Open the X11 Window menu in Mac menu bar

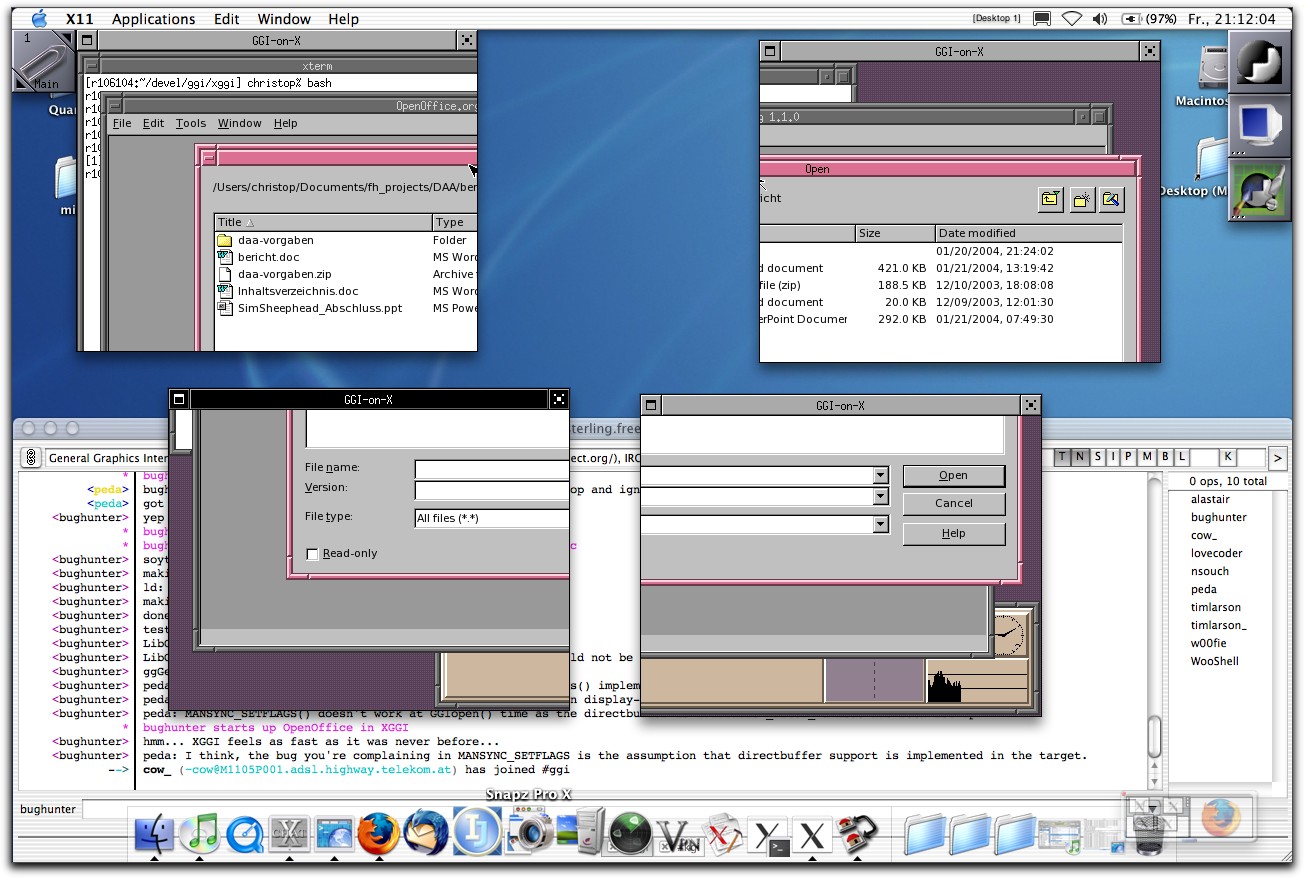pos(284,19)
